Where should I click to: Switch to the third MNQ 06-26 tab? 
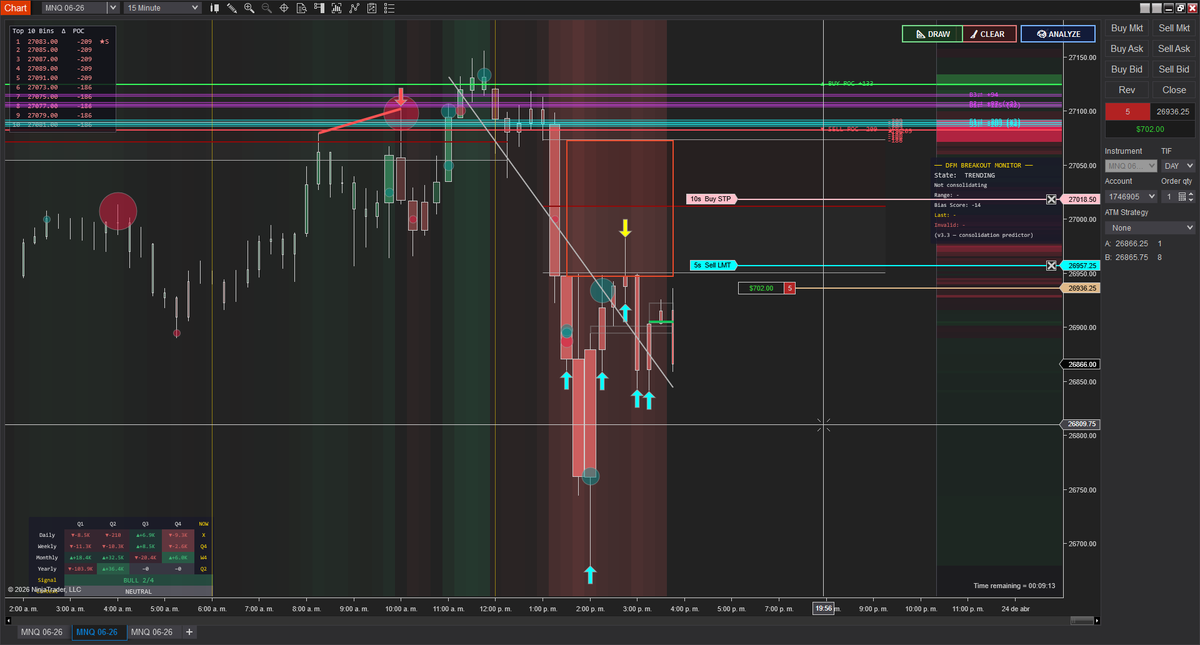coord(152,632)
